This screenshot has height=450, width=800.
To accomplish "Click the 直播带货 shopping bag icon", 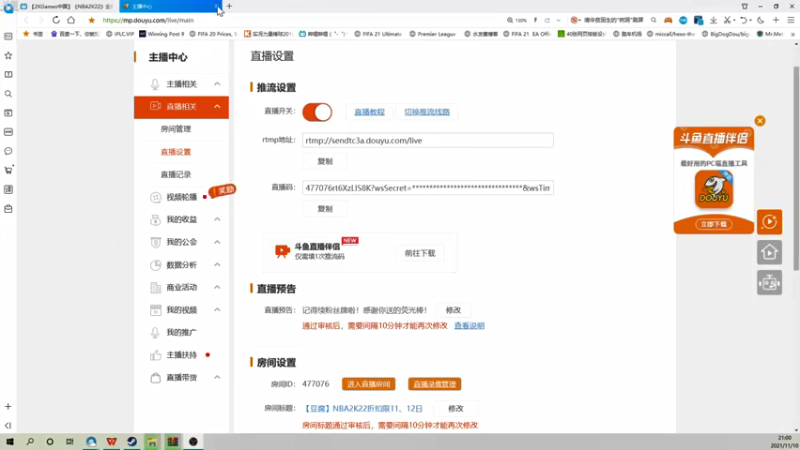I will coord(155,378).
